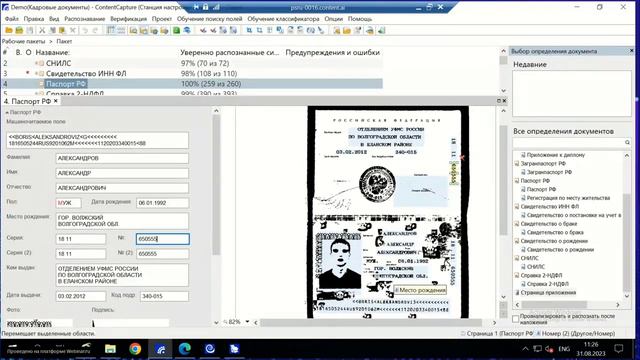Click the lock icon on remote session bar
The height and width of the screenshot is (360, 640).
(x=206, y=7)
